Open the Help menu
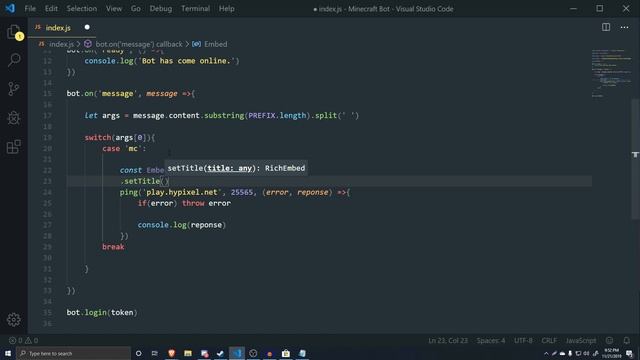Viewport: 640px width, 360px height. point(227,9)
